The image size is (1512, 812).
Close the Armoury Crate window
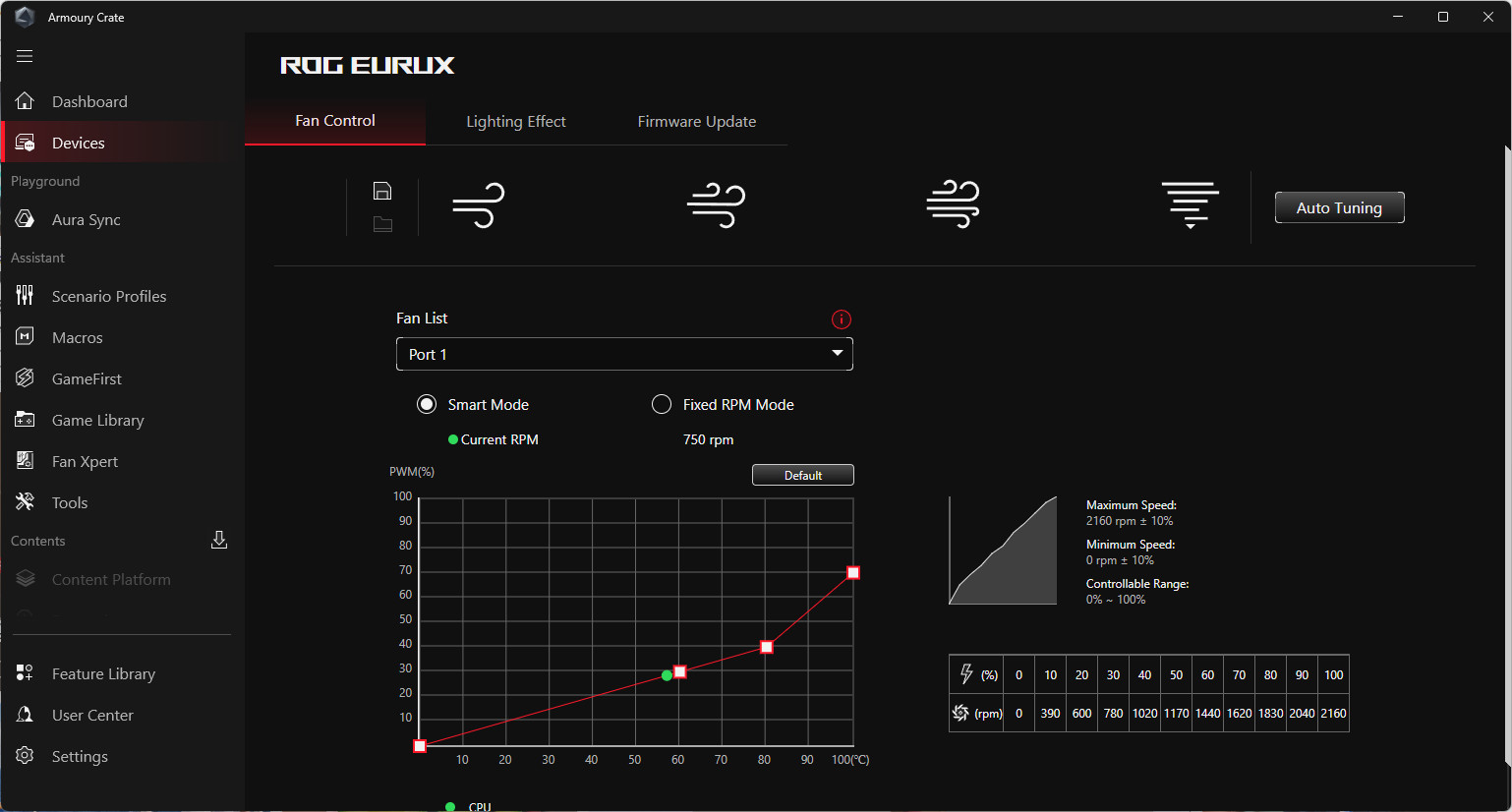coord(1488,17)
